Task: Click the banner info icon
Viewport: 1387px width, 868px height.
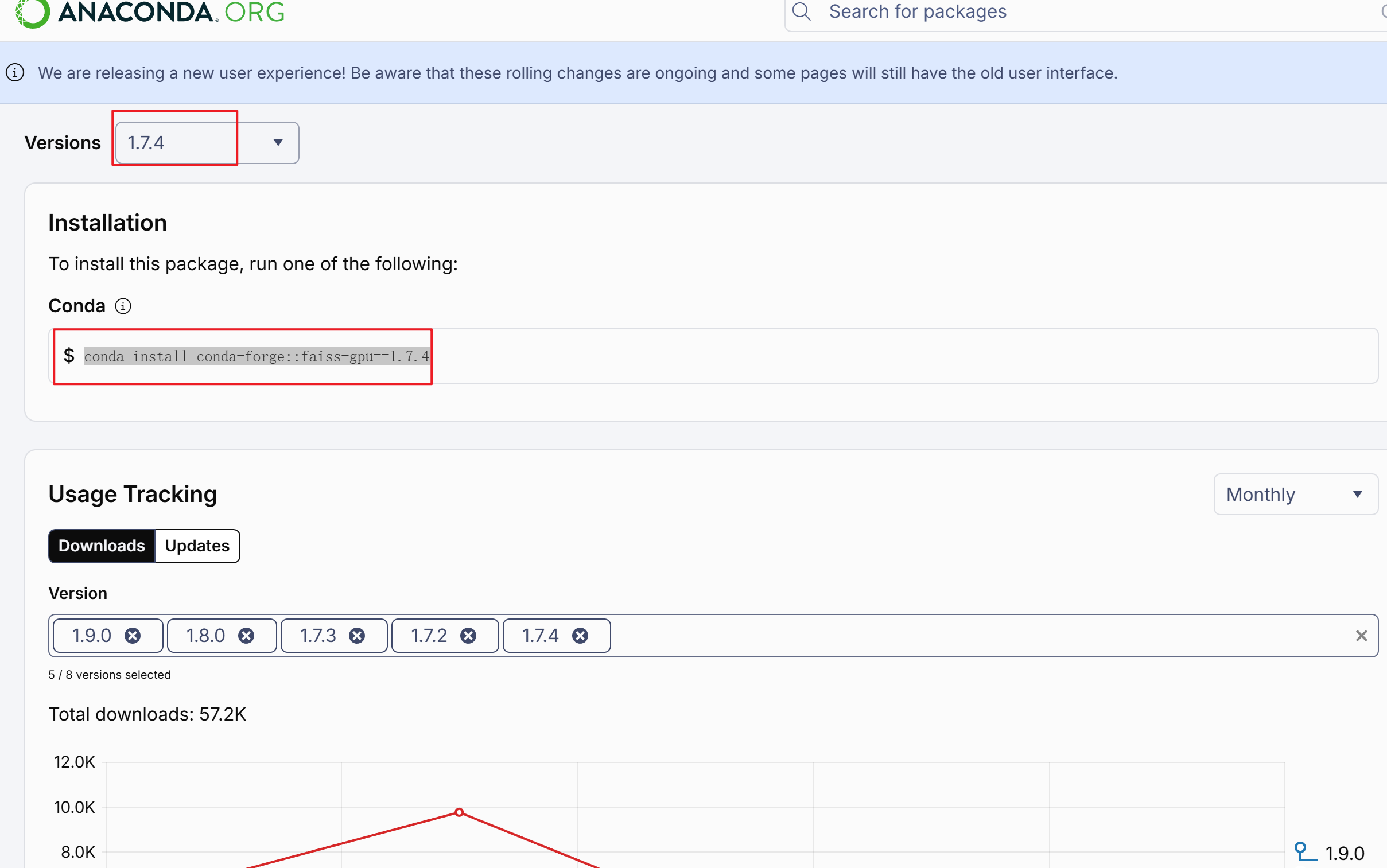Action: click(x=15, y=73)
